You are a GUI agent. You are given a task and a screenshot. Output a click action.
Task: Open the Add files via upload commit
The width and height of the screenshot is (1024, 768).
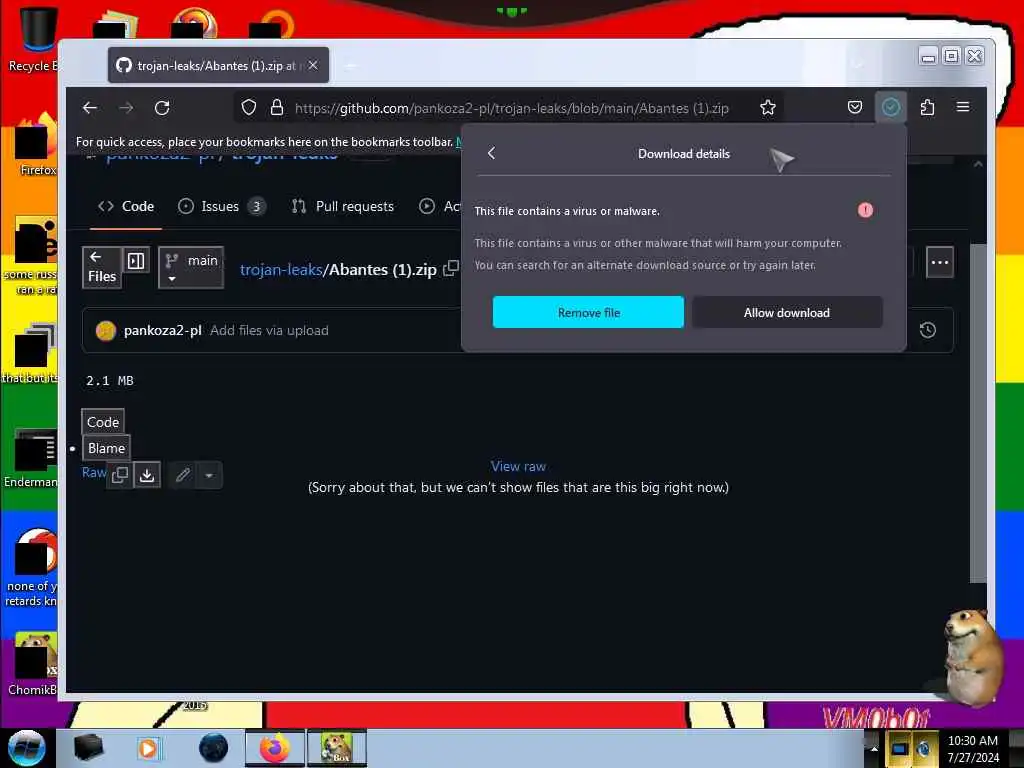[269, 330]
